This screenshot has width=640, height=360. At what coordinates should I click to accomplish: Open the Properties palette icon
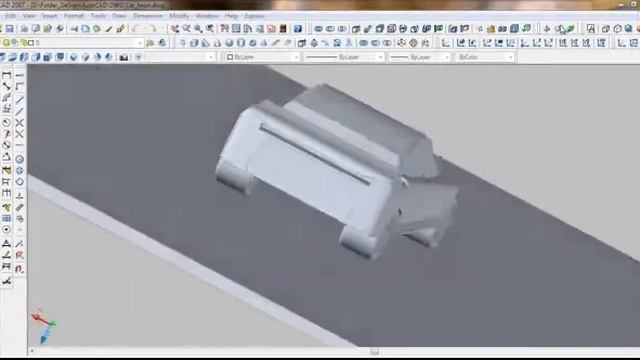click(x=224, y=29)
